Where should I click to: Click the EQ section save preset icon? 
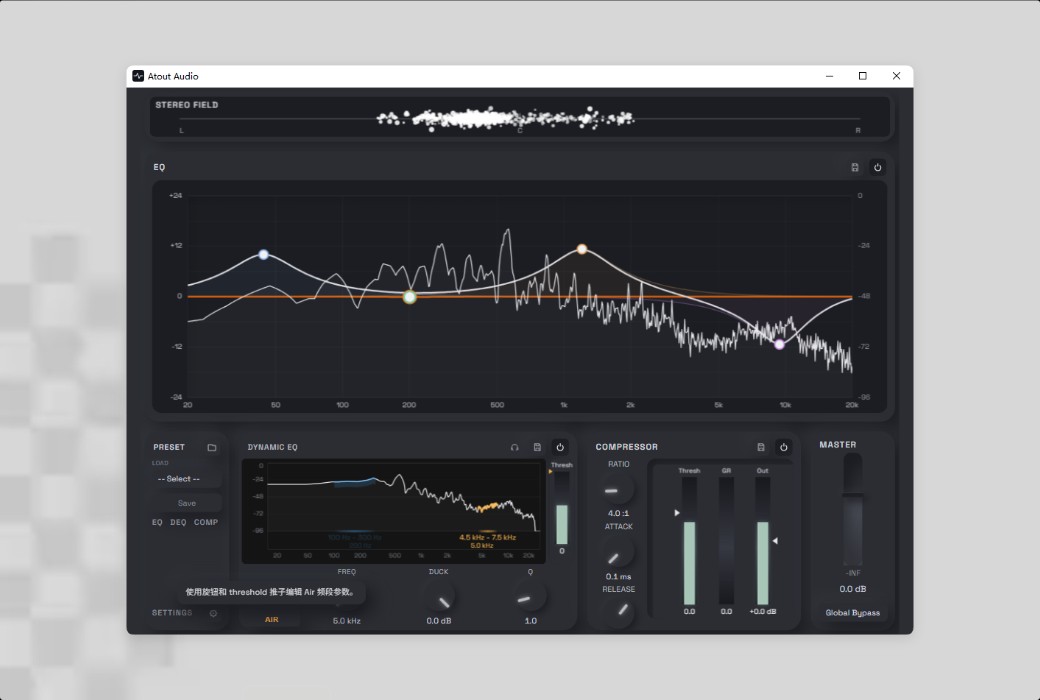(854, 167)
